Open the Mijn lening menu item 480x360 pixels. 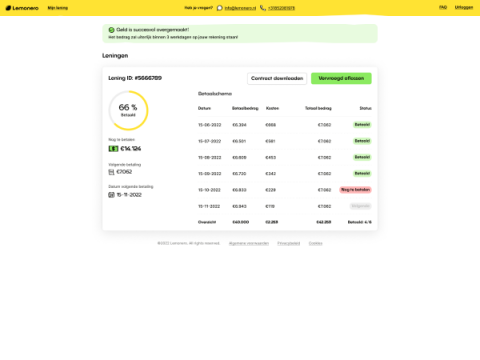(x=58, y=8)
